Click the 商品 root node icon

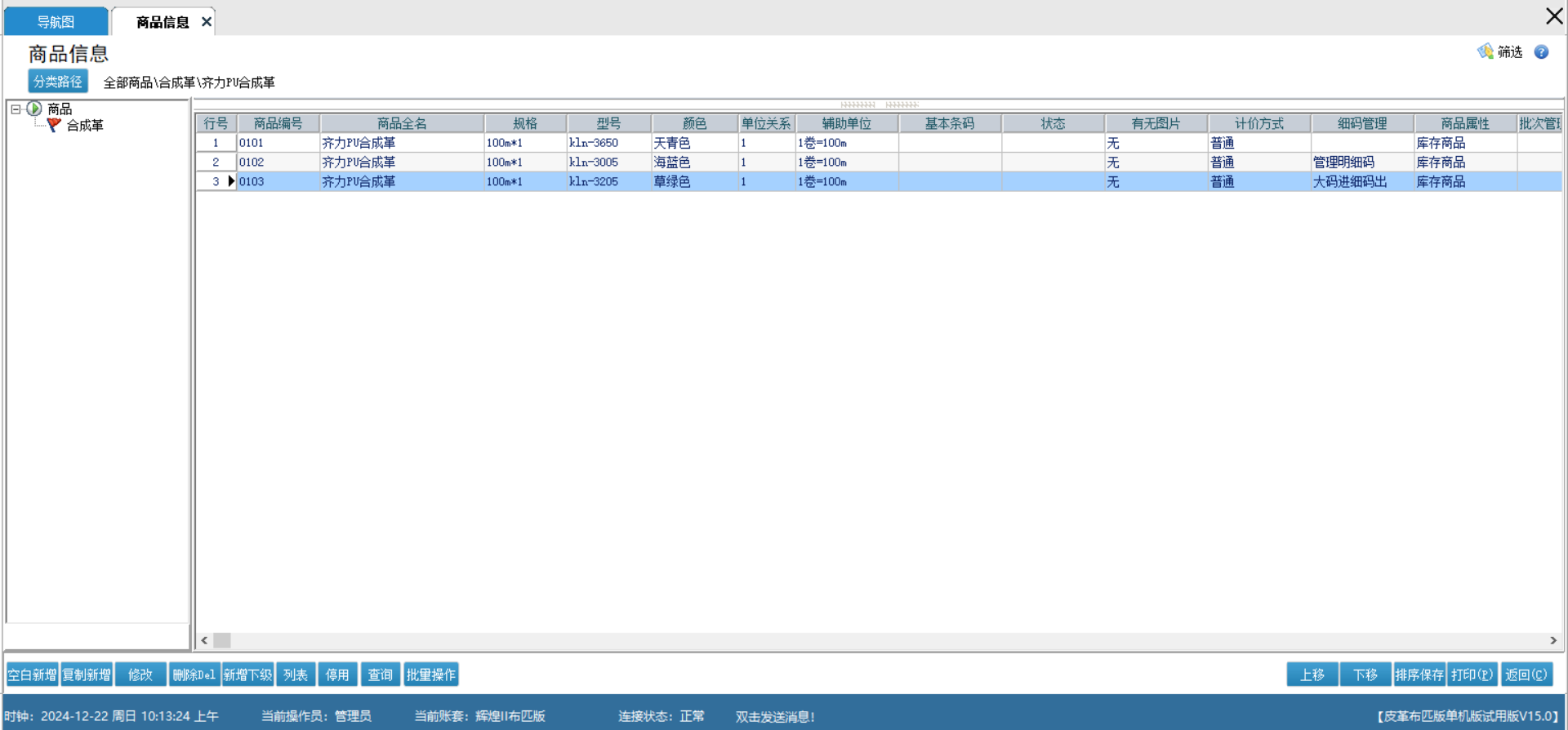34,109
